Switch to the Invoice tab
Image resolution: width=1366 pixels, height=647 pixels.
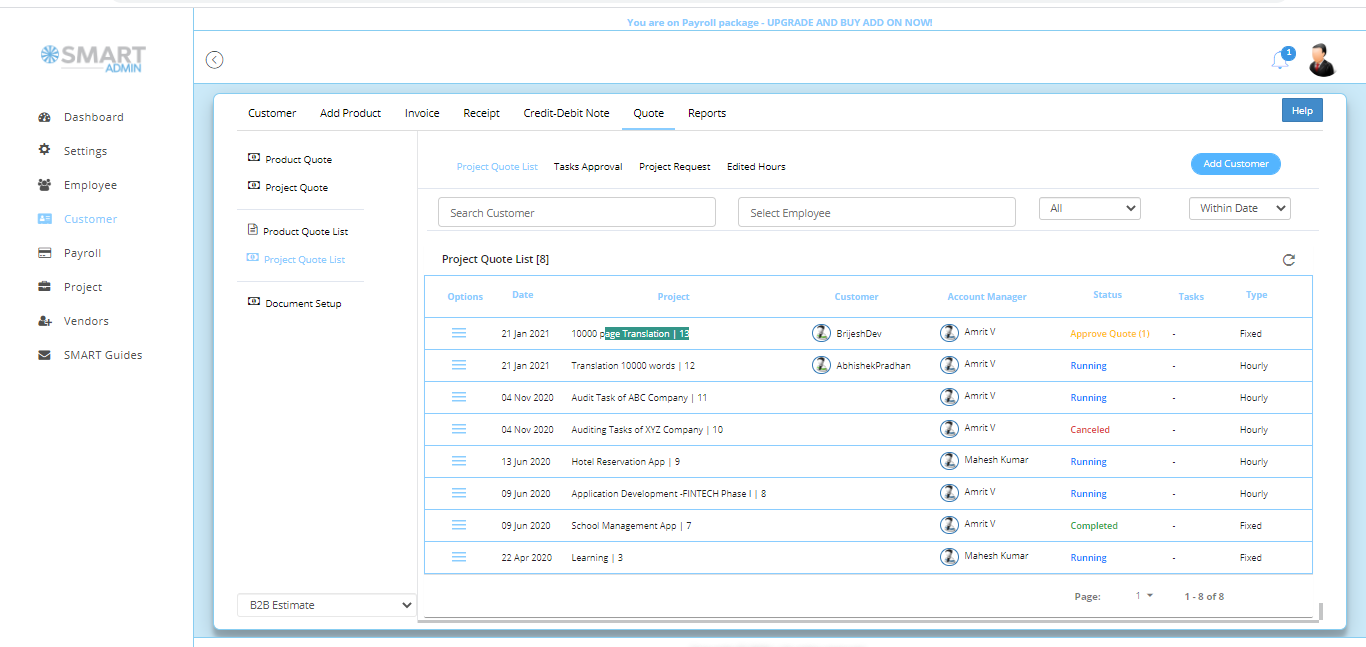click(422, 113)
